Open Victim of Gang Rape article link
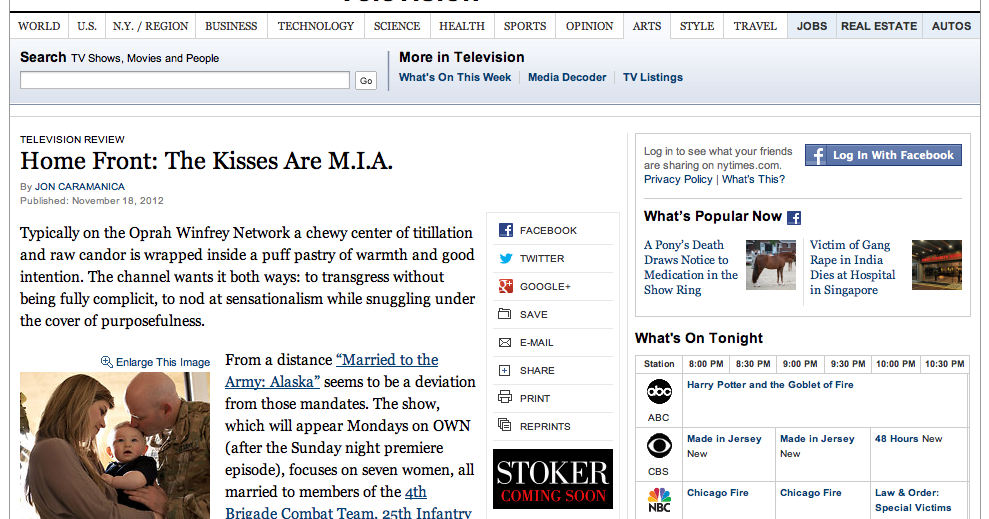Image resolution: width=989 pixels, height=519 pixels. 852,267
